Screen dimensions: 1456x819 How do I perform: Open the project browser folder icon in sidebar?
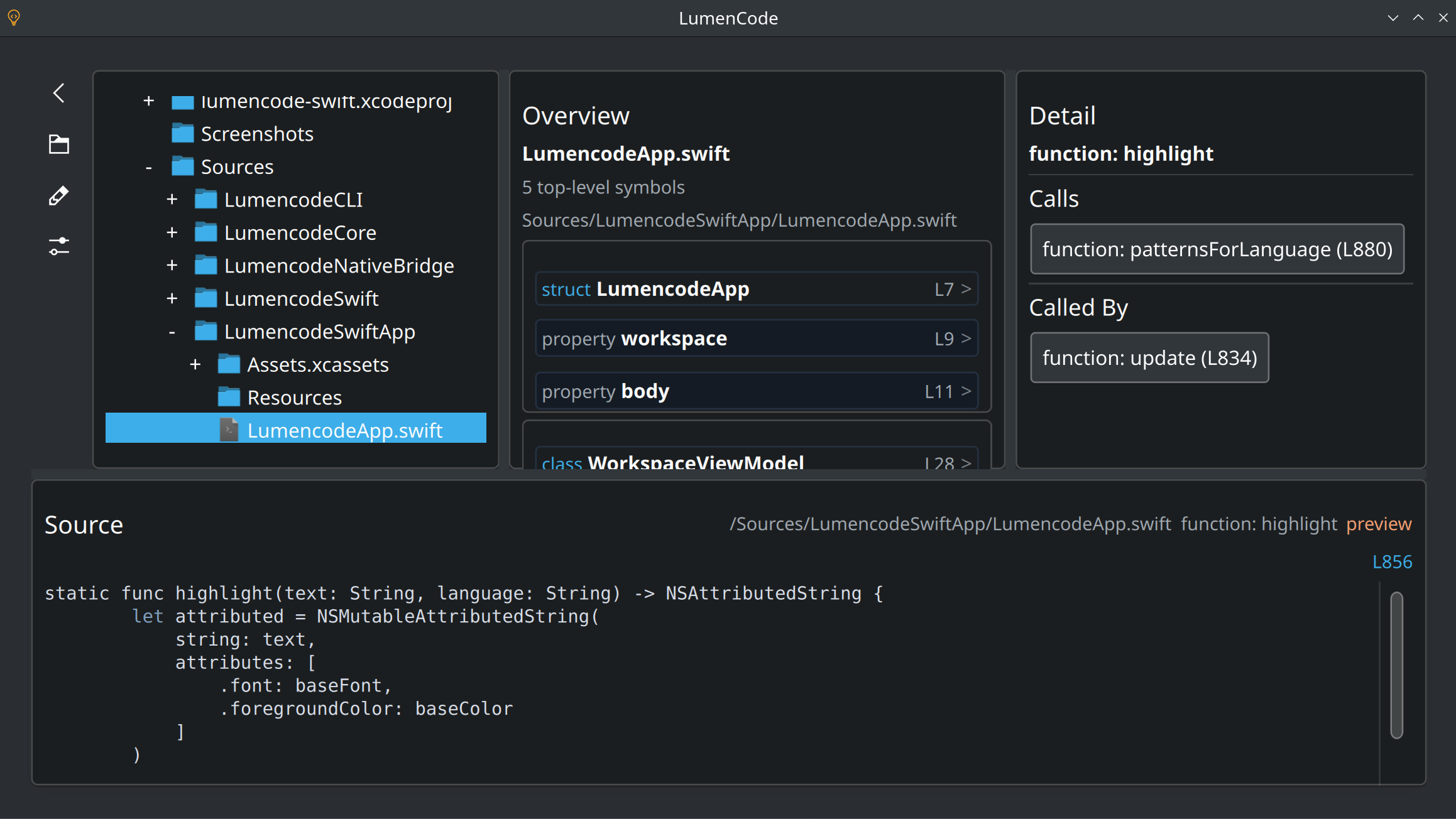coord(58,144)
